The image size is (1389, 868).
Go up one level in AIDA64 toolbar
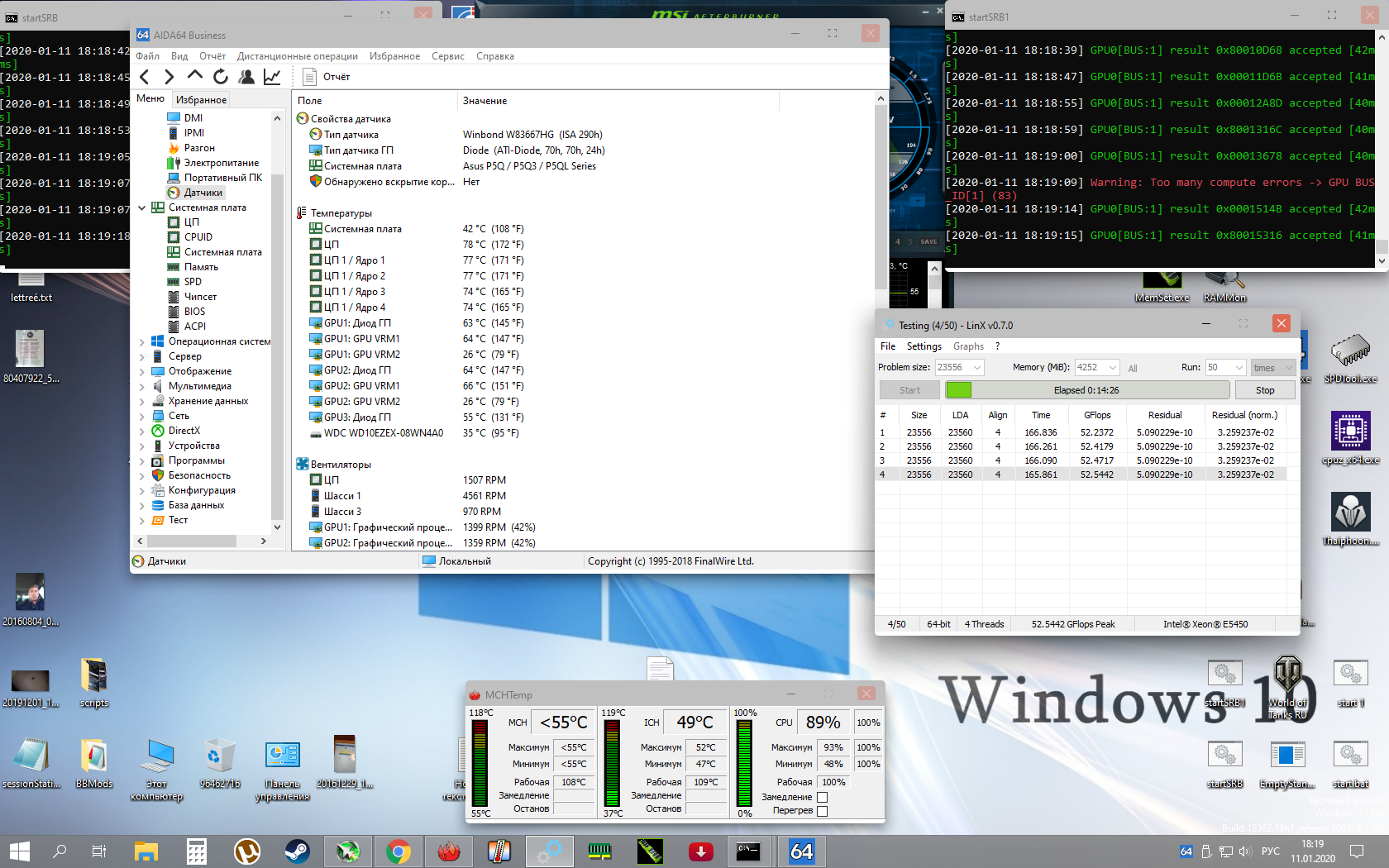point(195,76)
